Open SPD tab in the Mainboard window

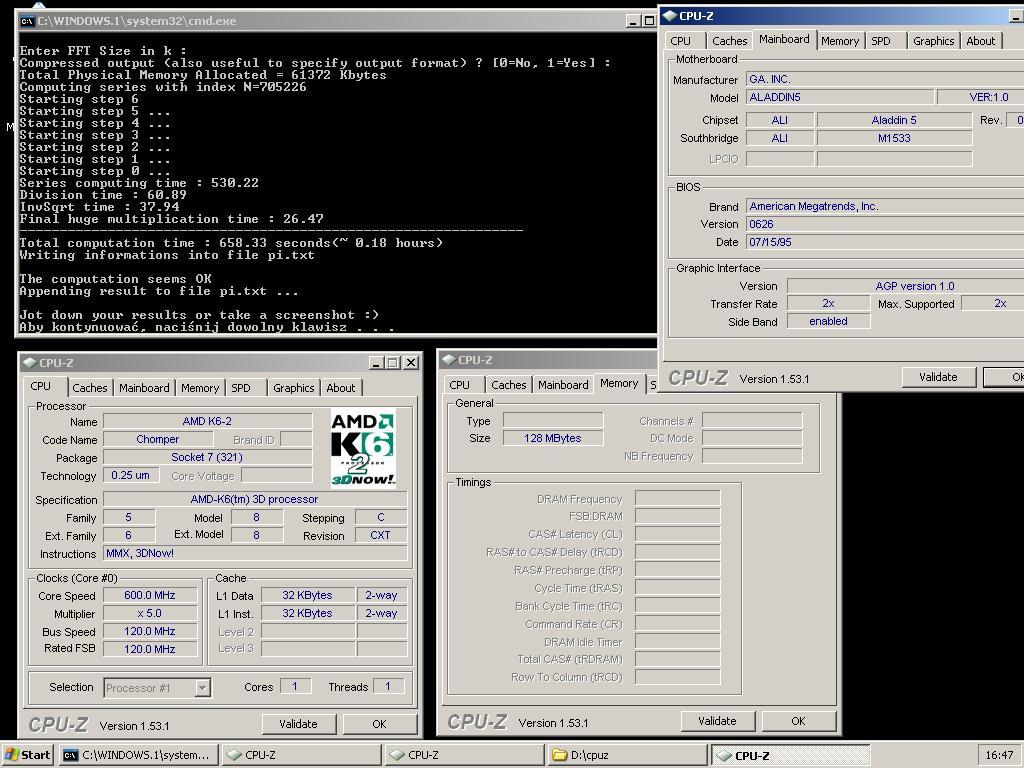(x=881, y=41)
